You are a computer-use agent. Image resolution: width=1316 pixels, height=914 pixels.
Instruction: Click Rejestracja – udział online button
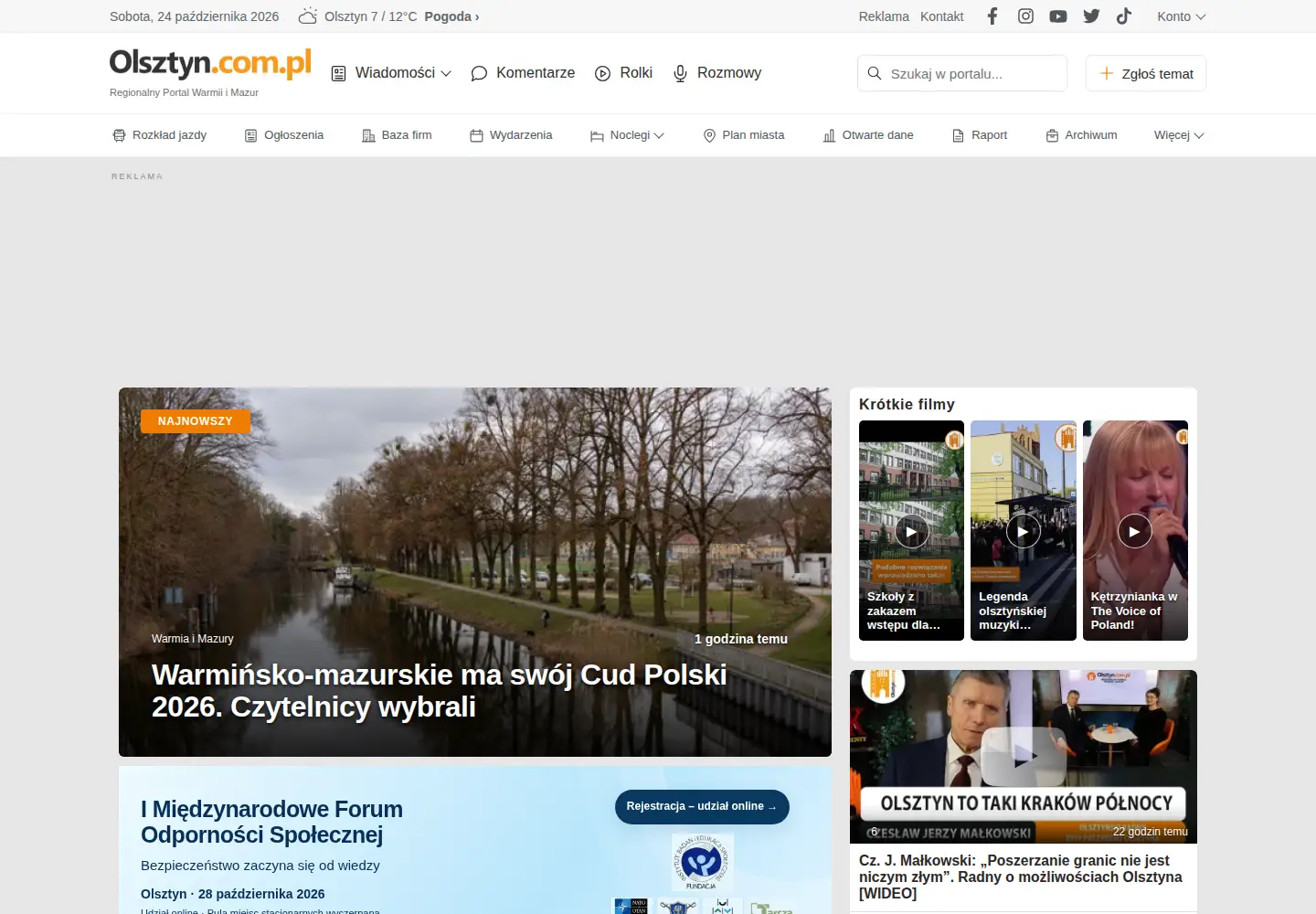(x=702, y=806)
